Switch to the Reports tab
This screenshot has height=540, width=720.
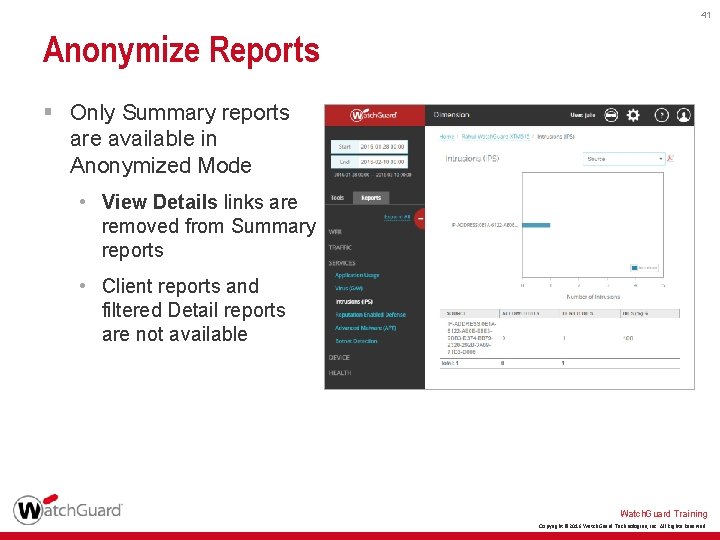pos(371,198)
